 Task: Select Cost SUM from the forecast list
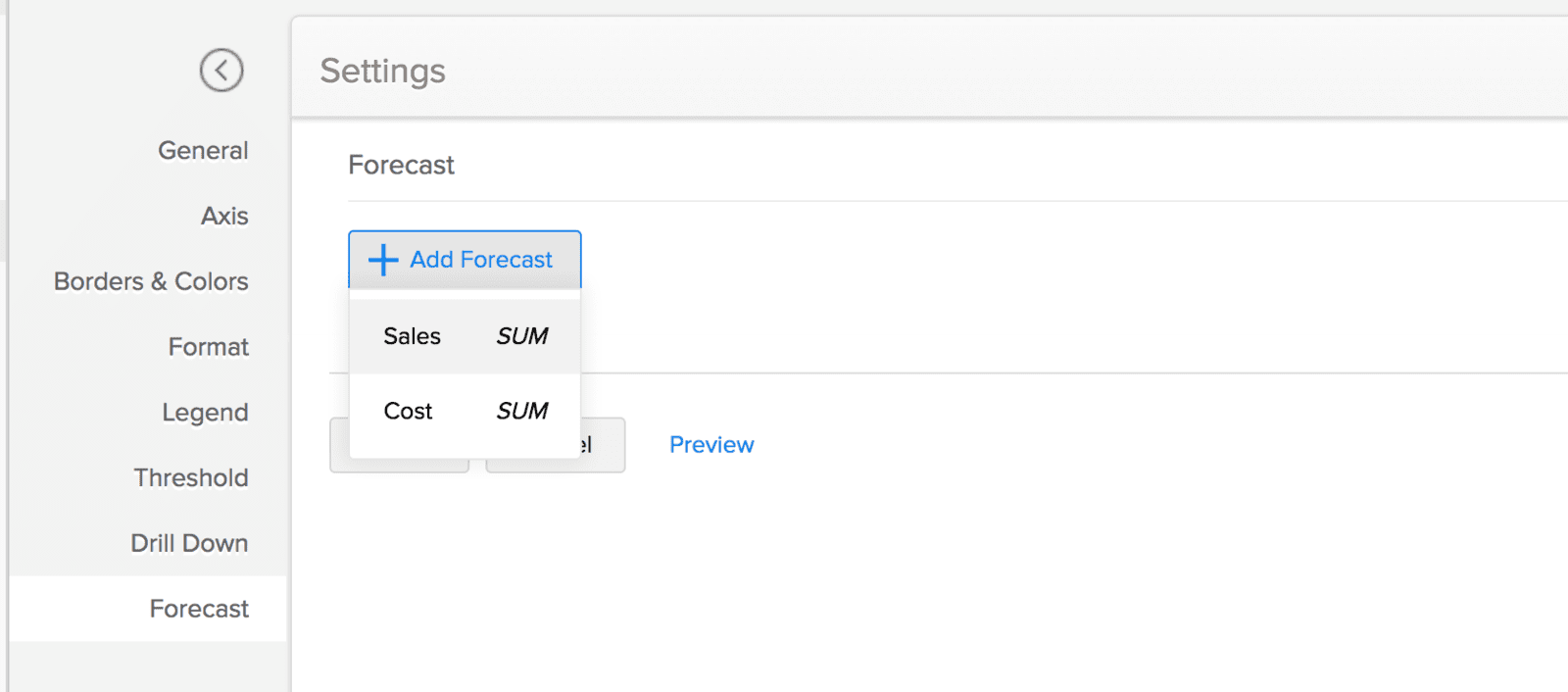click(x=461, y=411)
